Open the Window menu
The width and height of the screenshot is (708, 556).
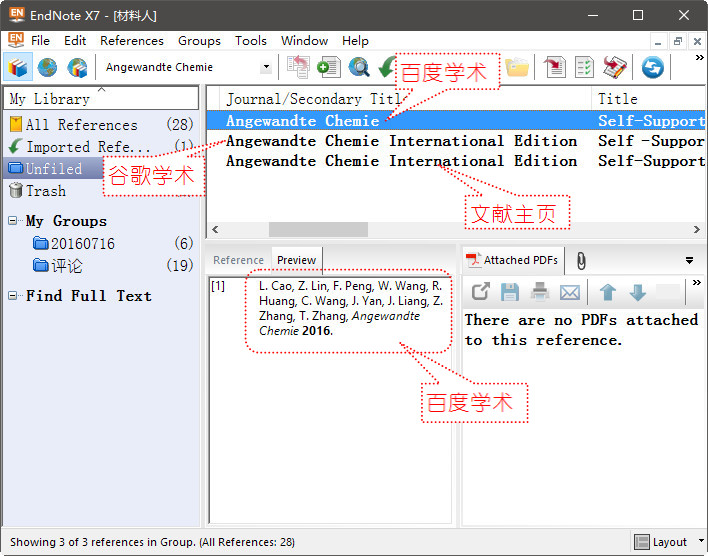coord(304,41)
